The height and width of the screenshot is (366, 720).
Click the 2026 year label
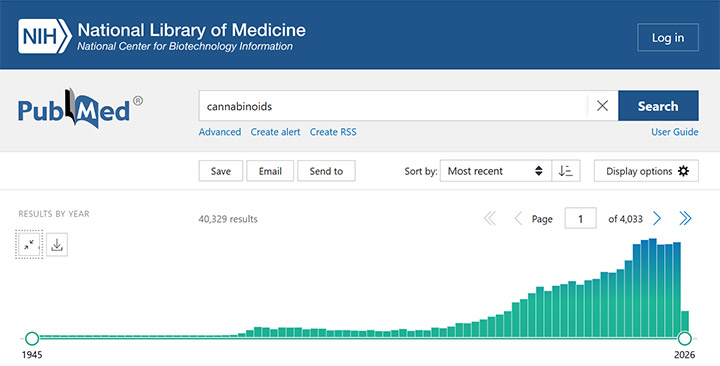click(x=684, y=355)
